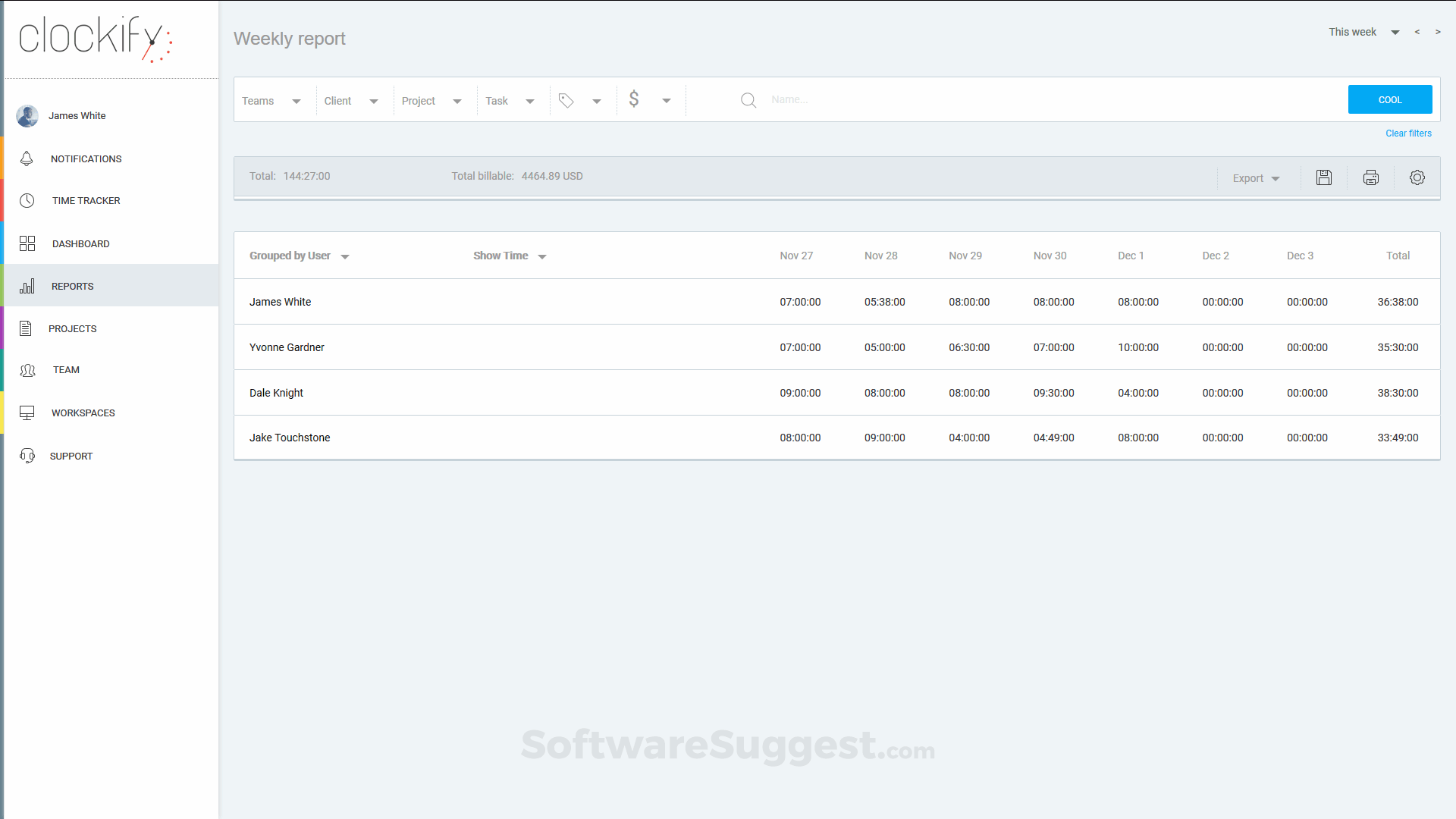Screen dimensions: 1456x819
Task: Click the Clear filters link
Action: 1408,133
